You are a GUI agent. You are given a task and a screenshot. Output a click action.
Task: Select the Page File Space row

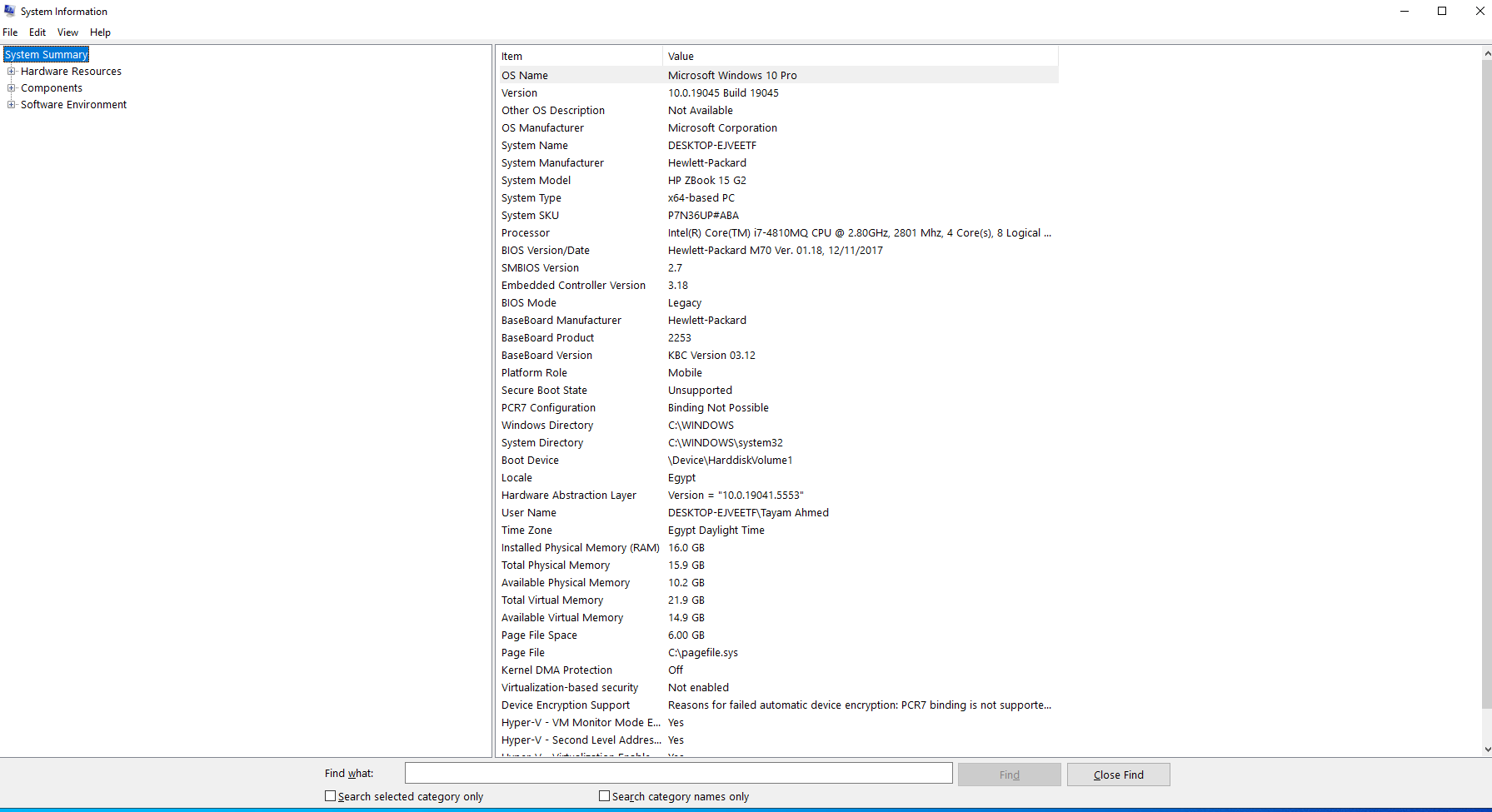tap(777, 635)
